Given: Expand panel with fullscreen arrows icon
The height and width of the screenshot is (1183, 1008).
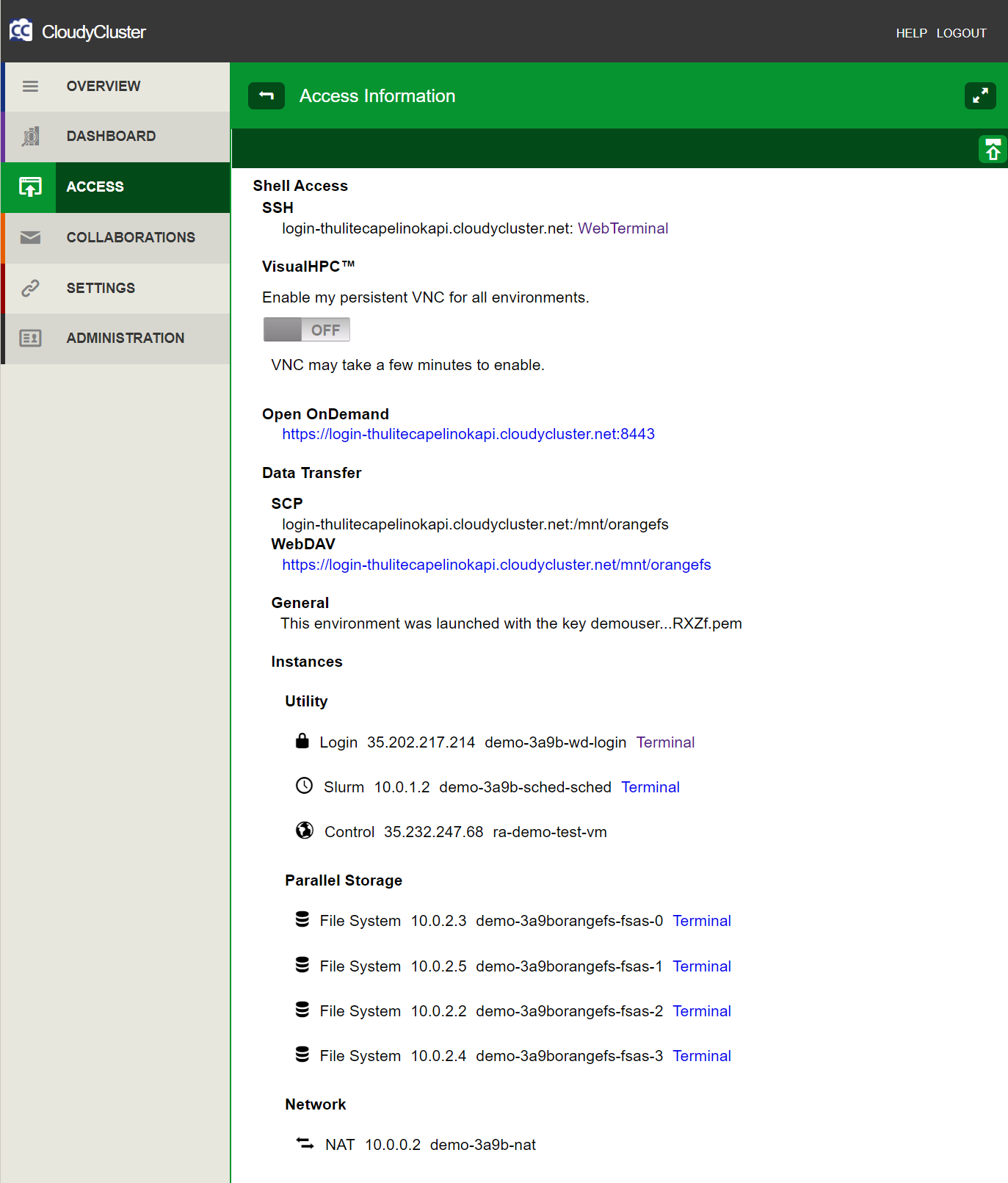Looking at the screenshot, I should (980, 95).
